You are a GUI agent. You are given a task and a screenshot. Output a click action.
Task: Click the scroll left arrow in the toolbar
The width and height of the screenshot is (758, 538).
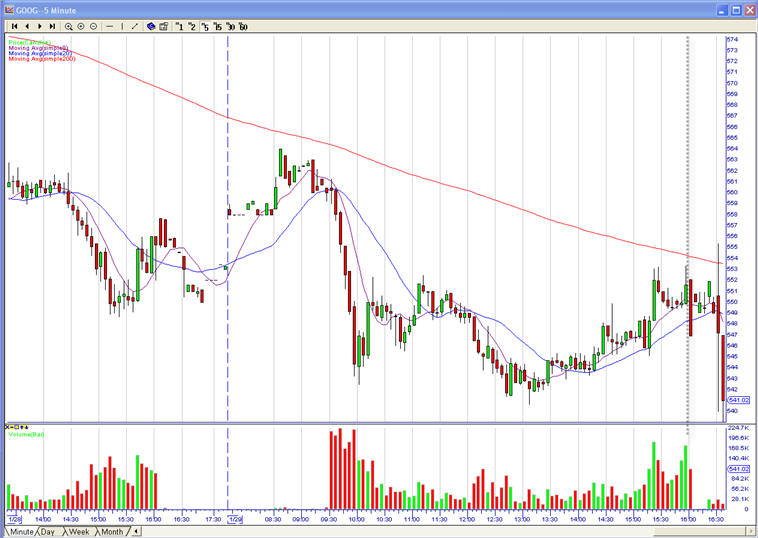(27, 26)
